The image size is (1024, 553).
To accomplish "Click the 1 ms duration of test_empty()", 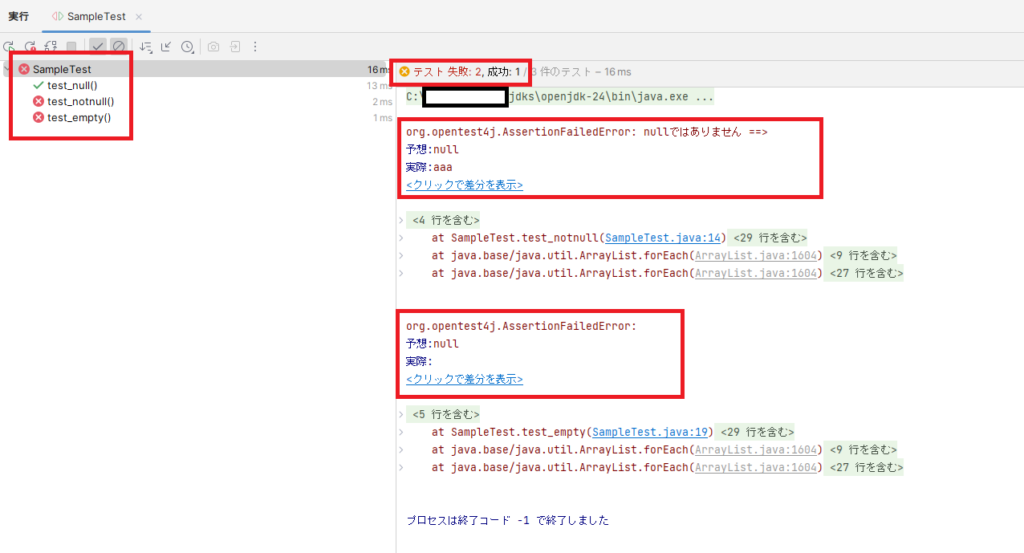I will (x=382, y=118).
